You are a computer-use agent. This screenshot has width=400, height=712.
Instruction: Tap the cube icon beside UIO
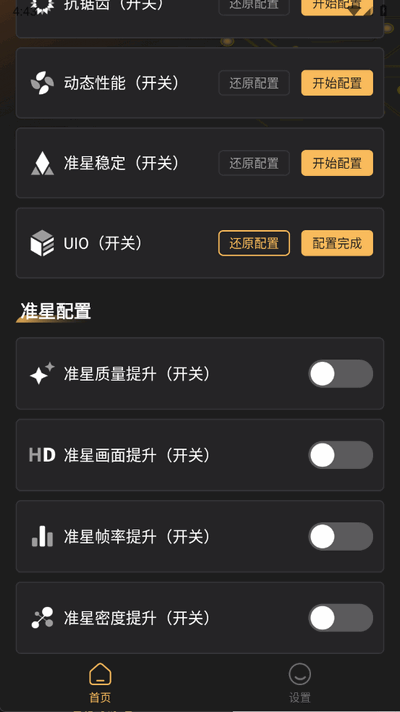(x=42, y=243)
